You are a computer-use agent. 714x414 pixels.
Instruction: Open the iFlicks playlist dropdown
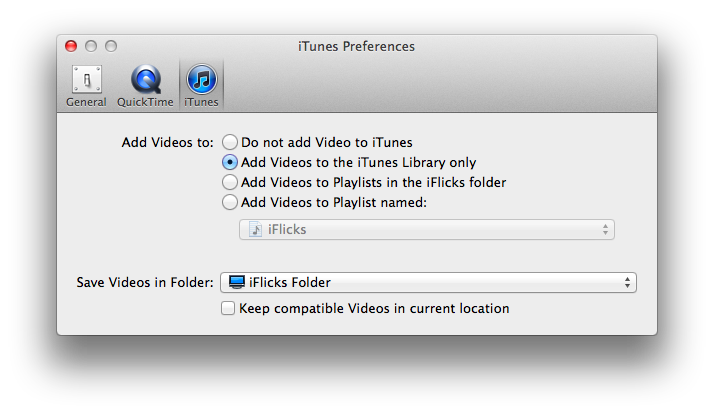tap(427, 230)
